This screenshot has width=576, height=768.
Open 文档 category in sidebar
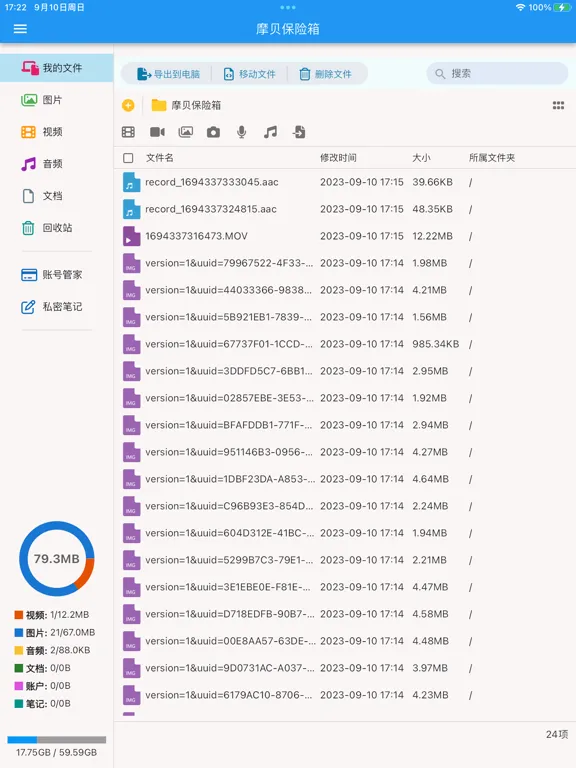click(x=57, y=196)
